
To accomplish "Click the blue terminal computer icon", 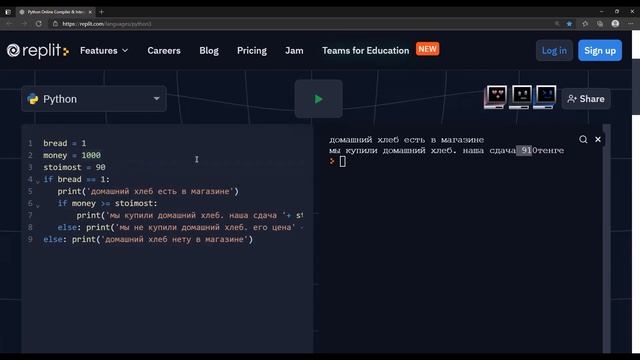I will click(x=545, y=97).
